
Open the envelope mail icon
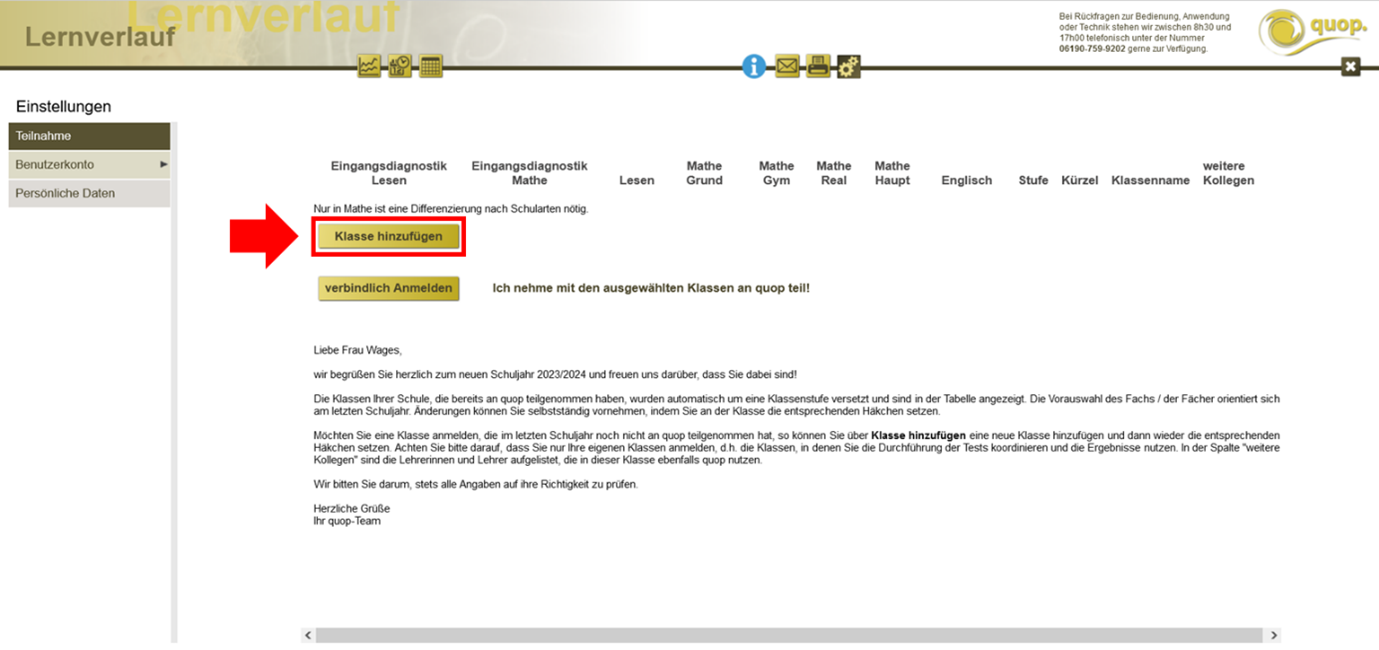(787, 67)
